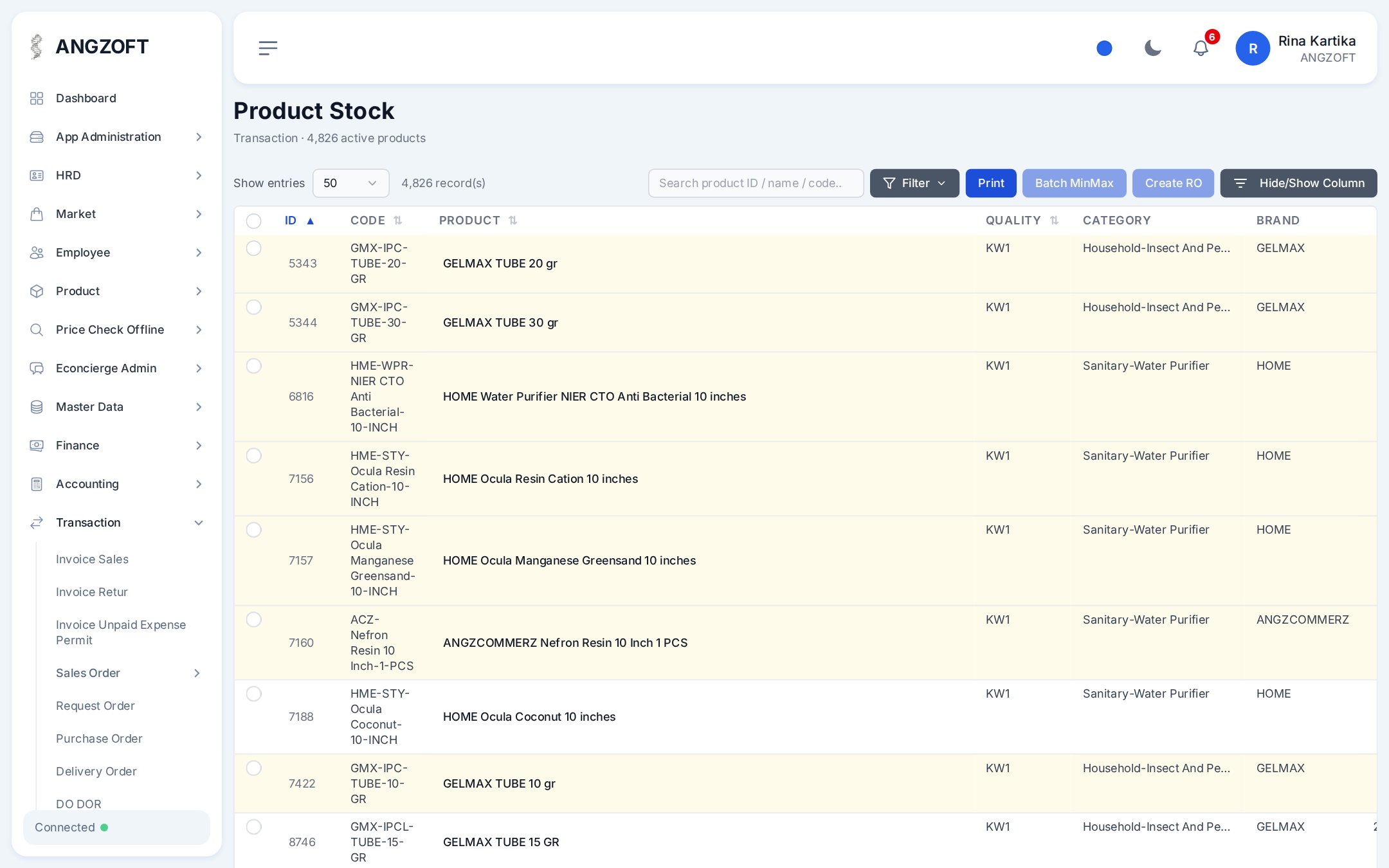Screen dimensions: 1389x868
Task: Click the Employee people icon
Action: [x=37, y=253]
